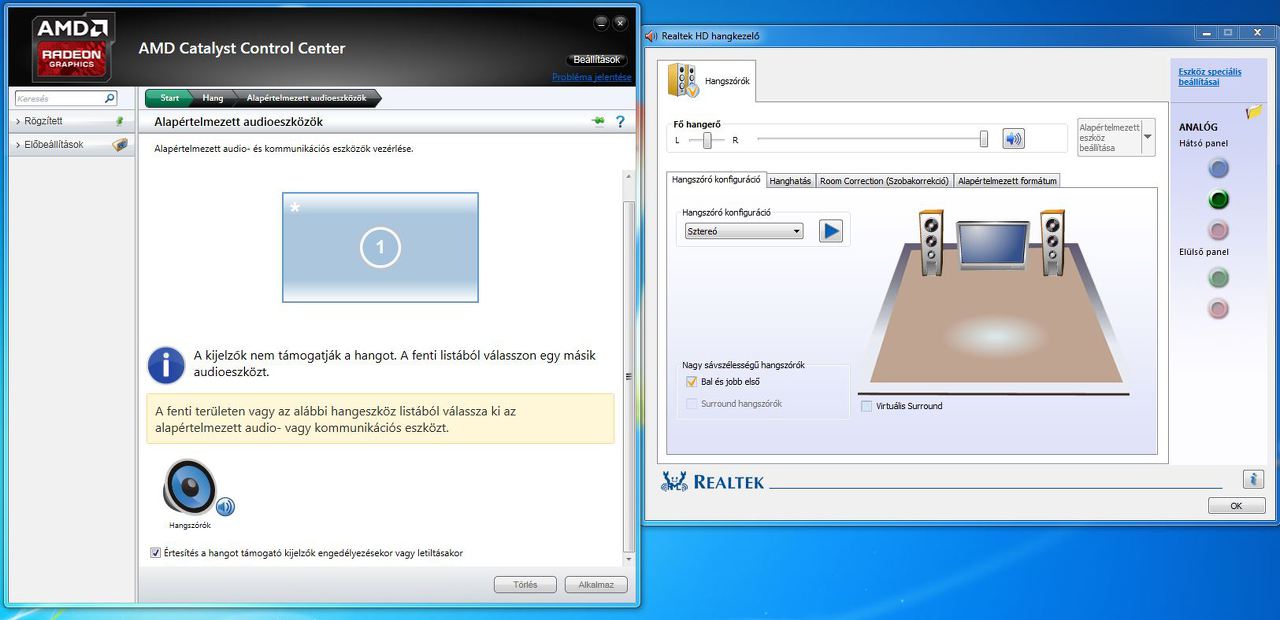
Task: Click the AMD Radeon Graphics logo
Action: pos(73,46)
